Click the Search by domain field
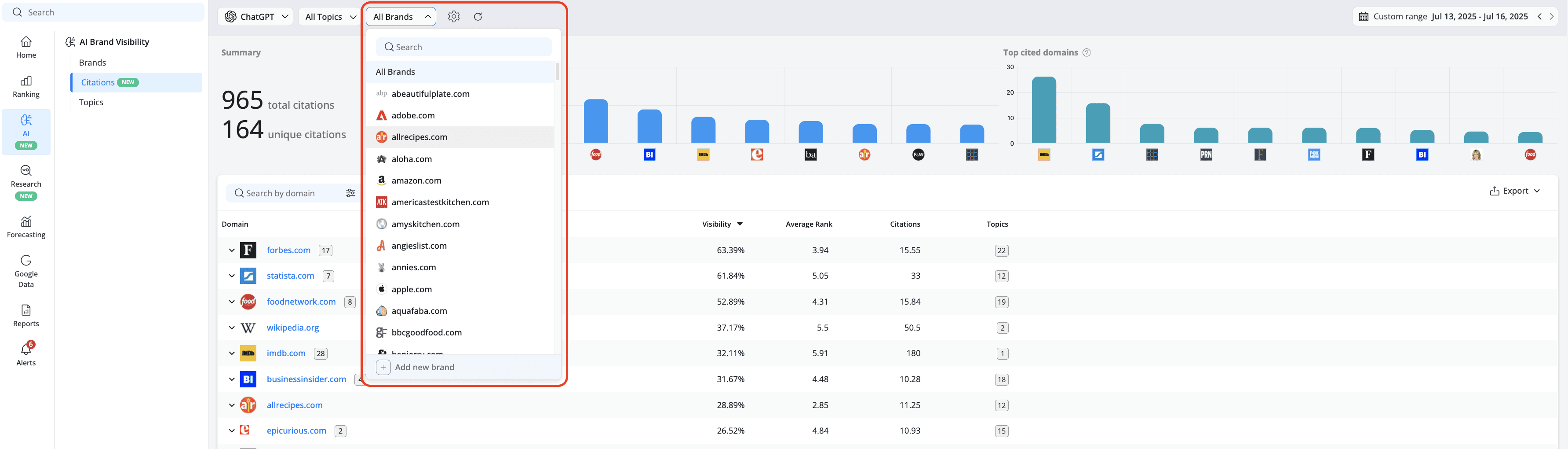The width and height of the screenshot is (1568, 449). tap(284, 193)
